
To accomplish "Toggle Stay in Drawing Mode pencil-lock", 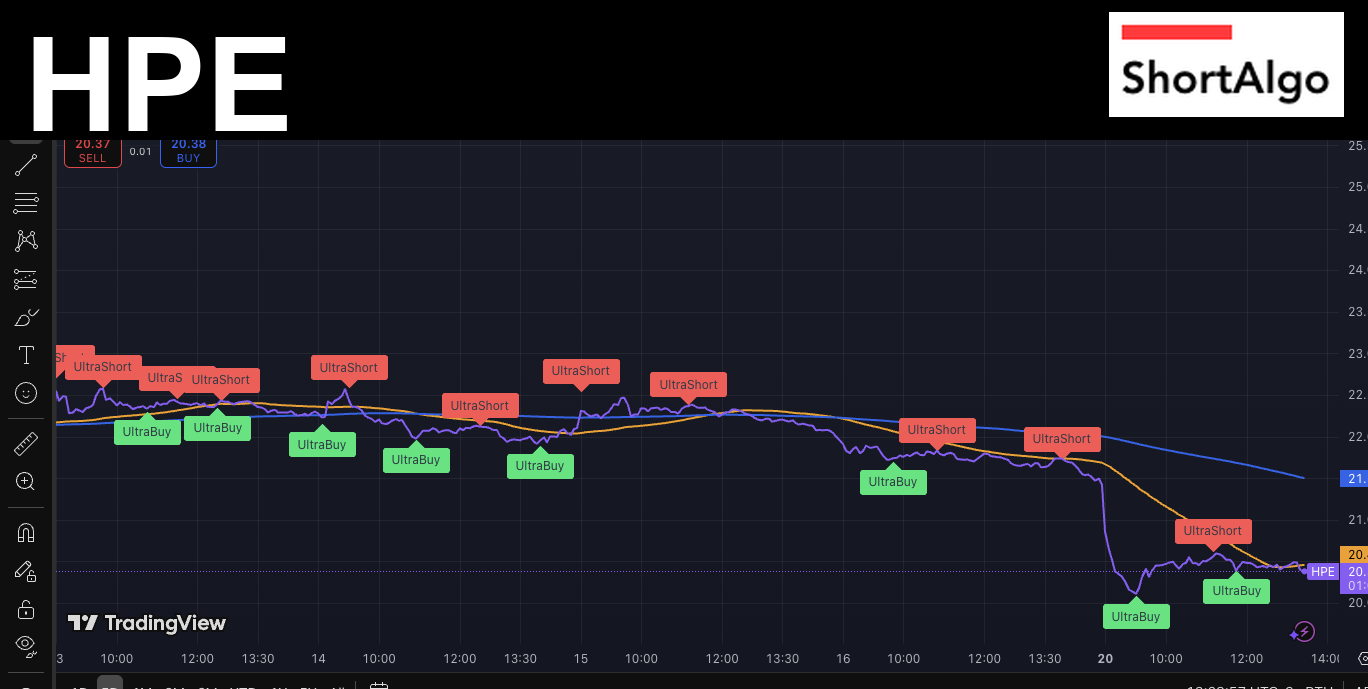I will pyautogui.click(x=26, y=571).
